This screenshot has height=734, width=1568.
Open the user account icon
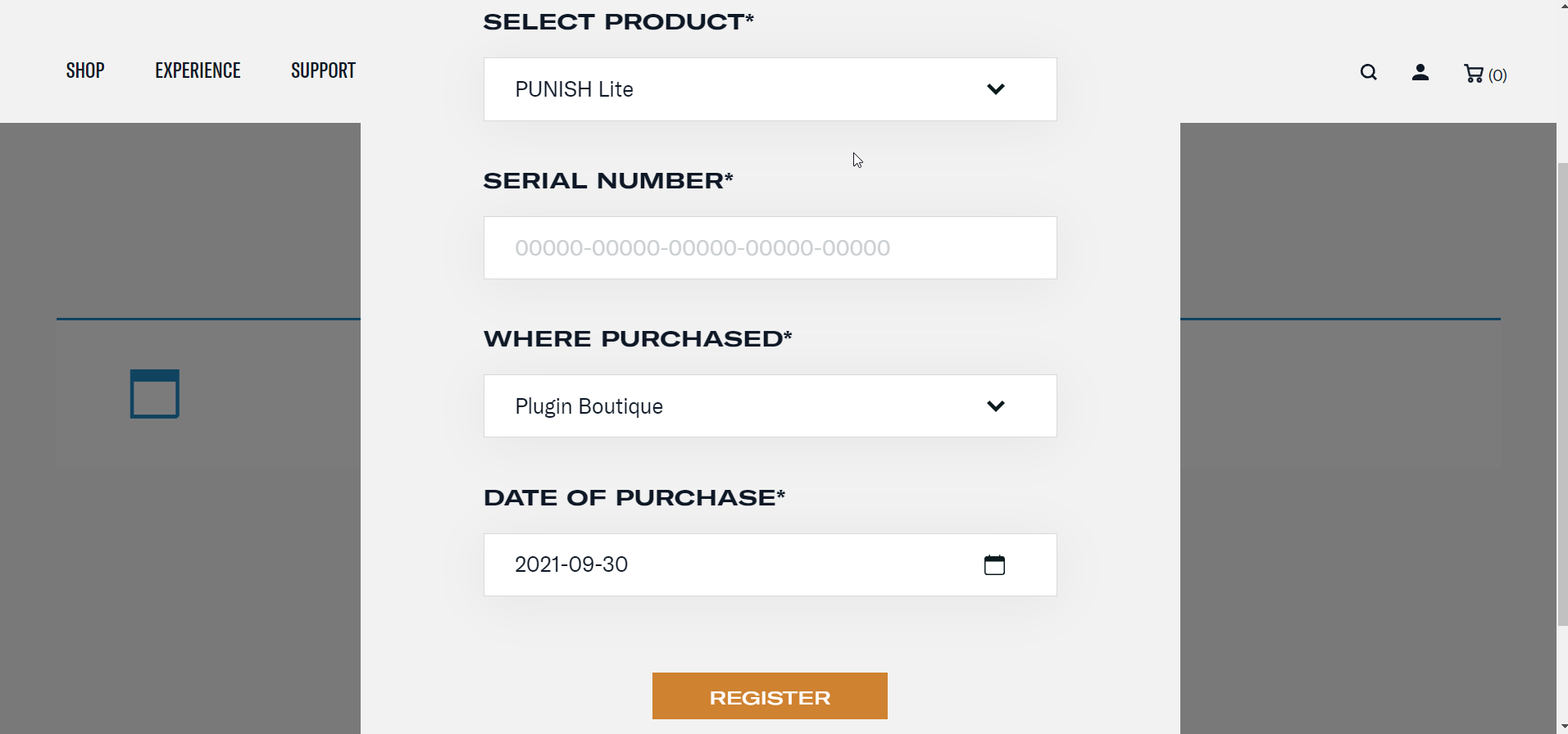1420,73
